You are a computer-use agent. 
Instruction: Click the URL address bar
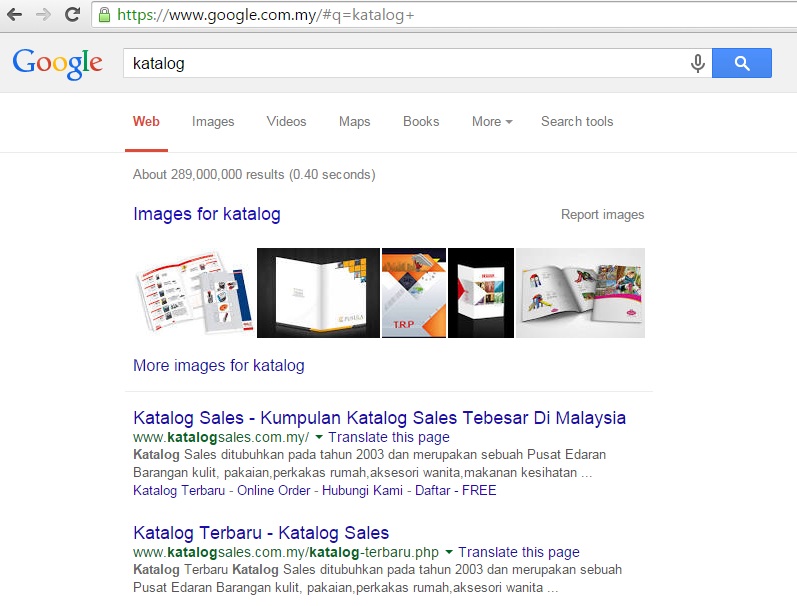tap(444, 15)
